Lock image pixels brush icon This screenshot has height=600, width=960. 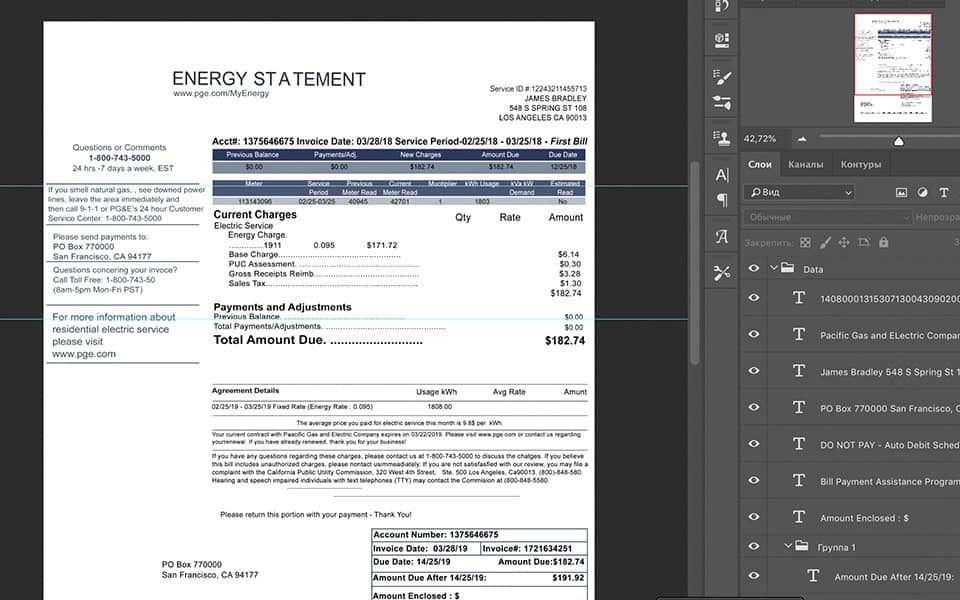825,242
